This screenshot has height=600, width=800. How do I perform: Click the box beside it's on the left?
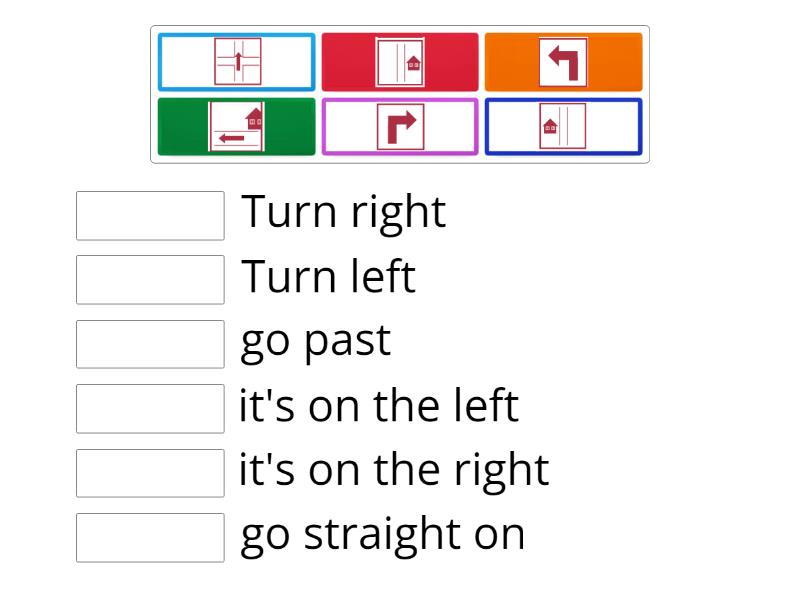pyautogui.click(x=150, y=408)
